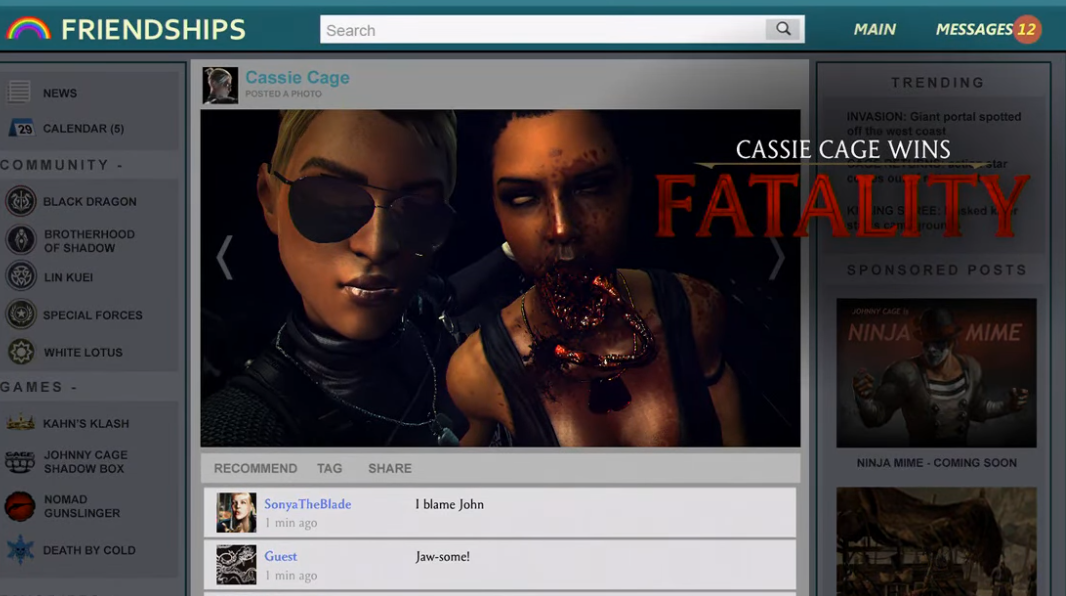
Task: Collapse the Community section header
Action: point(61,165)
